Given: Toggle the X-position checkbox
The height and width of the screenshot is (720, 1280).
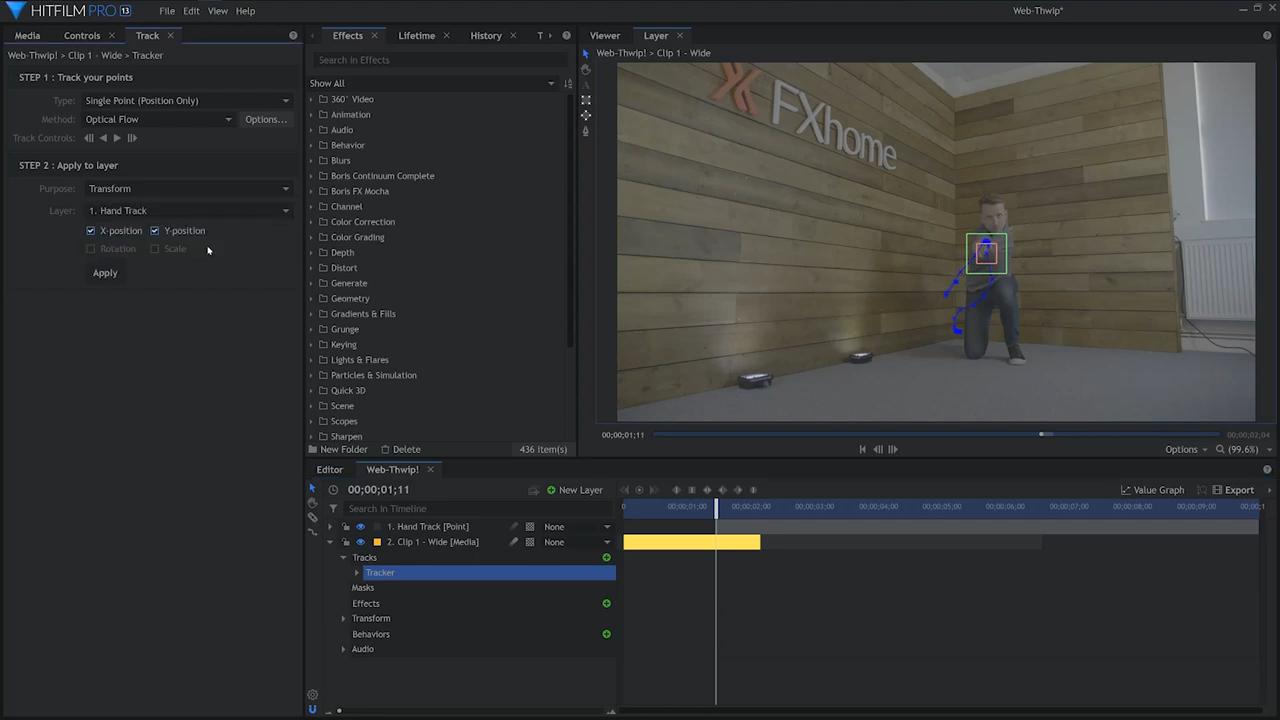Looking at the screenshot, I should pyautogui.click(x=90, y=231).
